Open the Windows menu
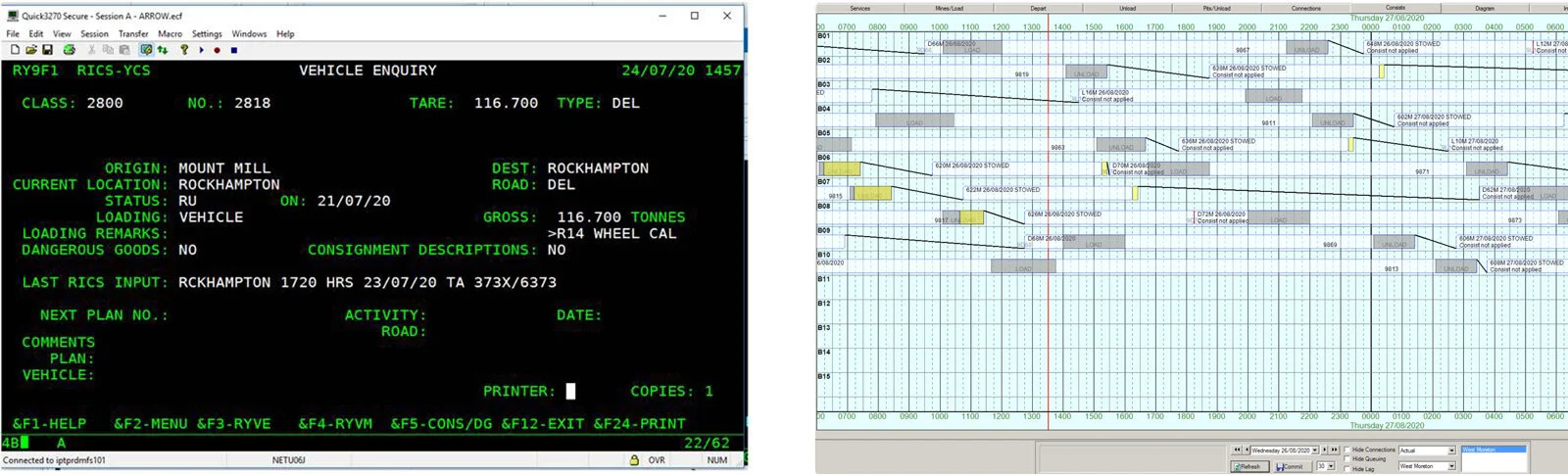The width and height of the screenshot is (1568, 475). pyautogui.click(x=249, y=33)
